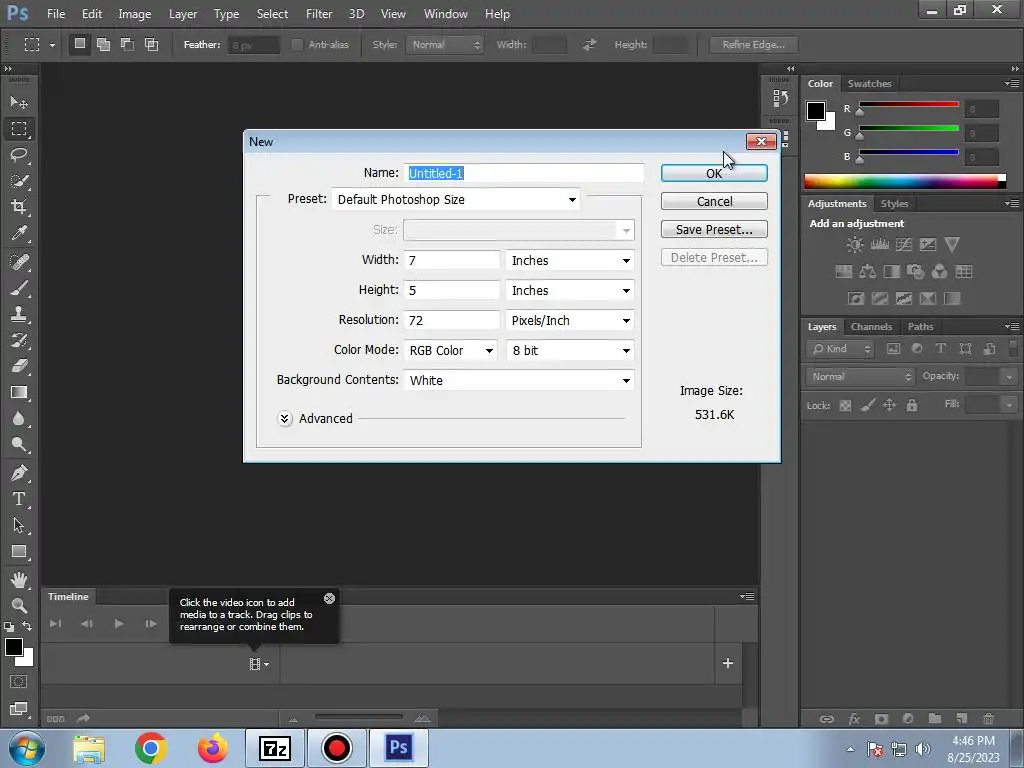This screenshot has width=1024, height=768.
Task: Click the Brightness/Contrast adjustment icon
Action: pos(855,245)
